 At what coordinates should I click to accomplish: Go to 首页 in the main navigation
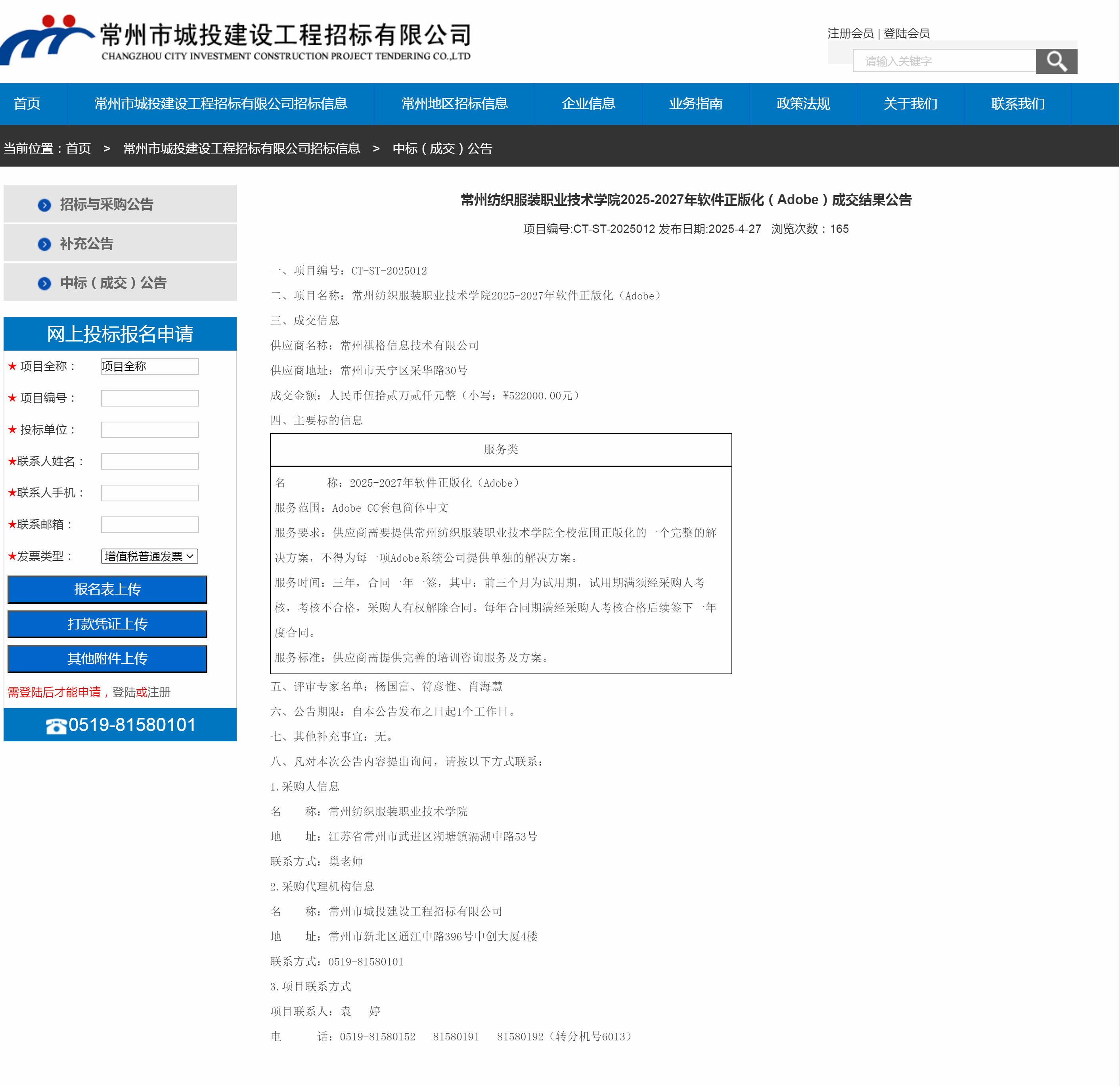click(27, 104)
